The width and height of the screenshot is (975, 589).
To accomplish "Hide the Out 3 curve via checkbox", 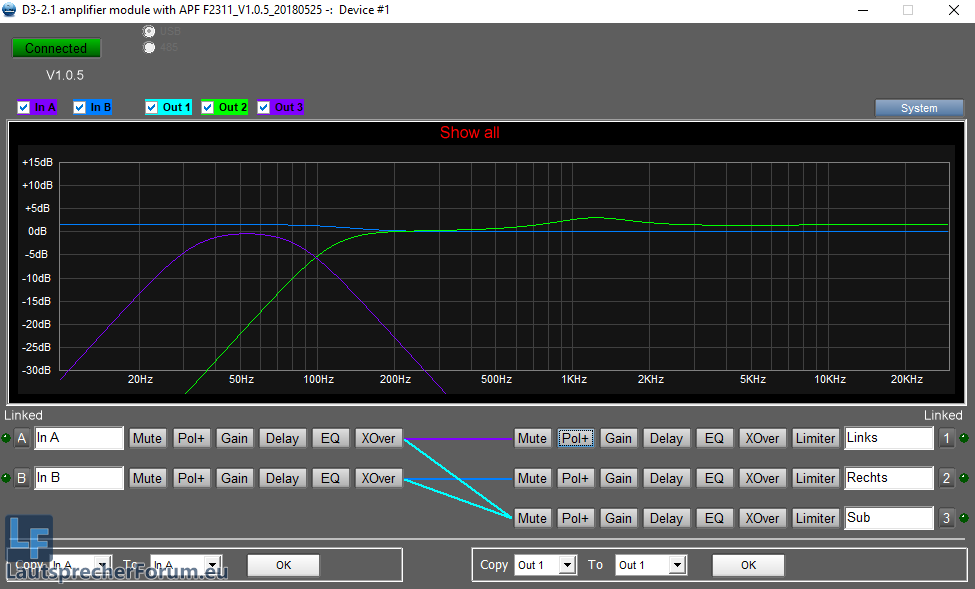I will [x=264, y=107].
